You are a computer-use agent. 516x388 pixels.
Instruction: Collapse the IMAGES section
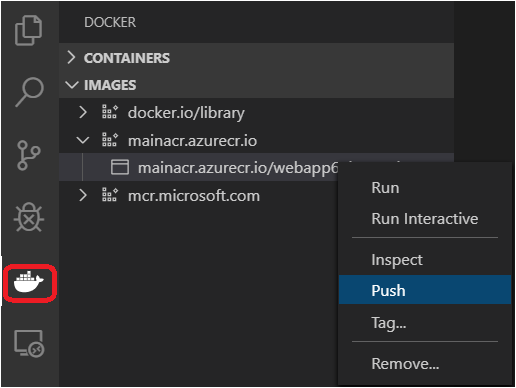click(x=72, y=85)
